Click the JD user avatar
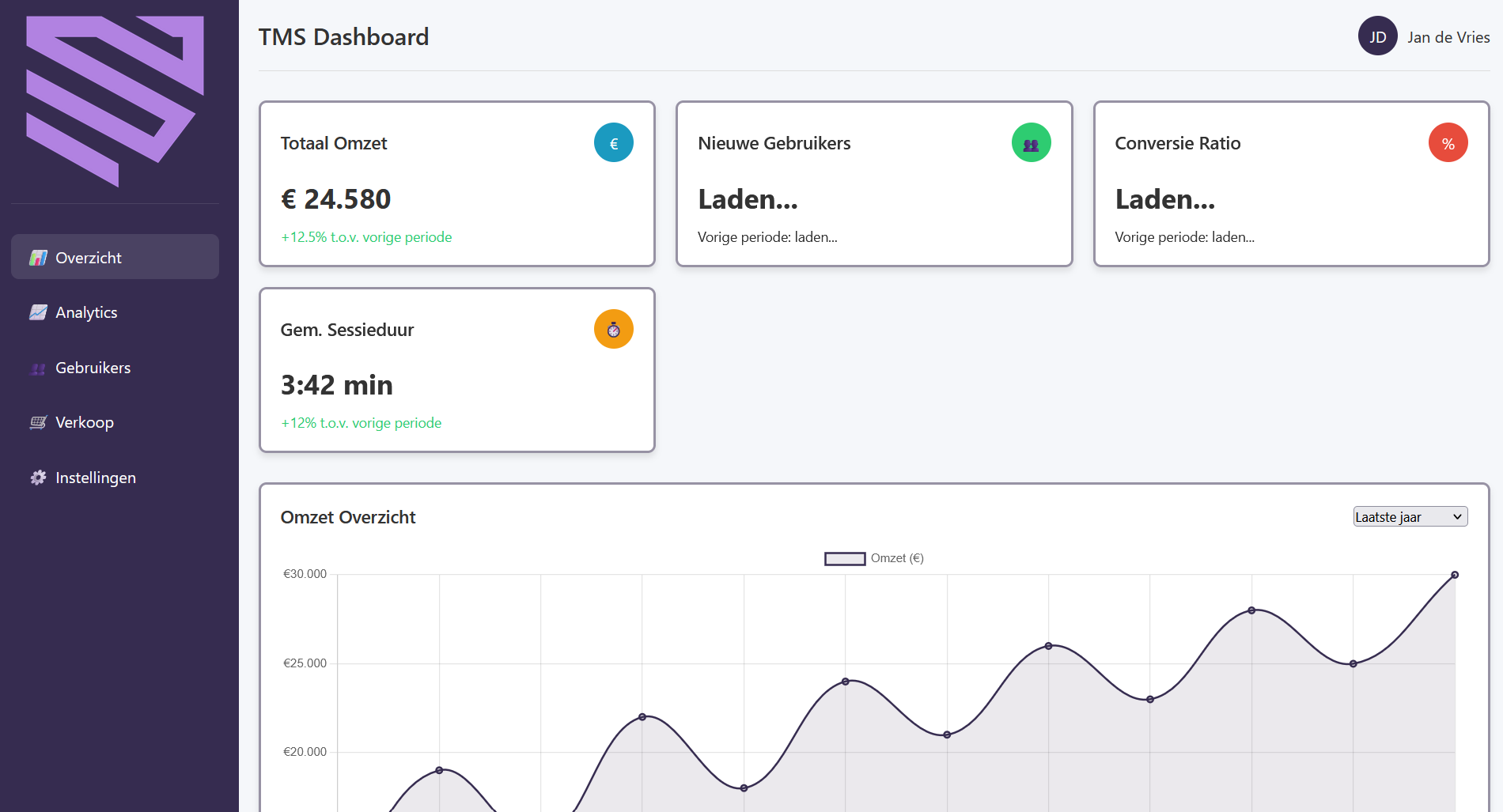Image resolution: width=1503 pixels, height=812 pixels. 1377,36
